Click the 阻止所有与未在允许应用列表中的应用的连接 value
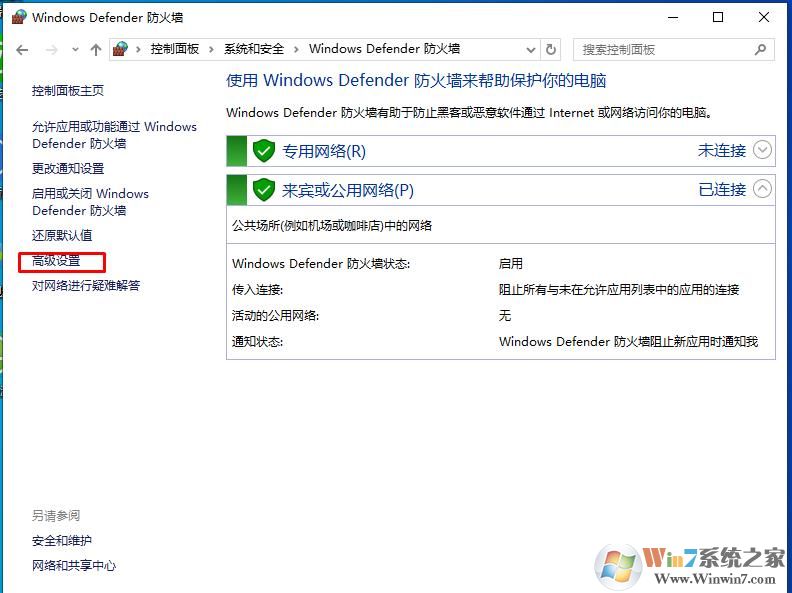 tap(619, 290)
